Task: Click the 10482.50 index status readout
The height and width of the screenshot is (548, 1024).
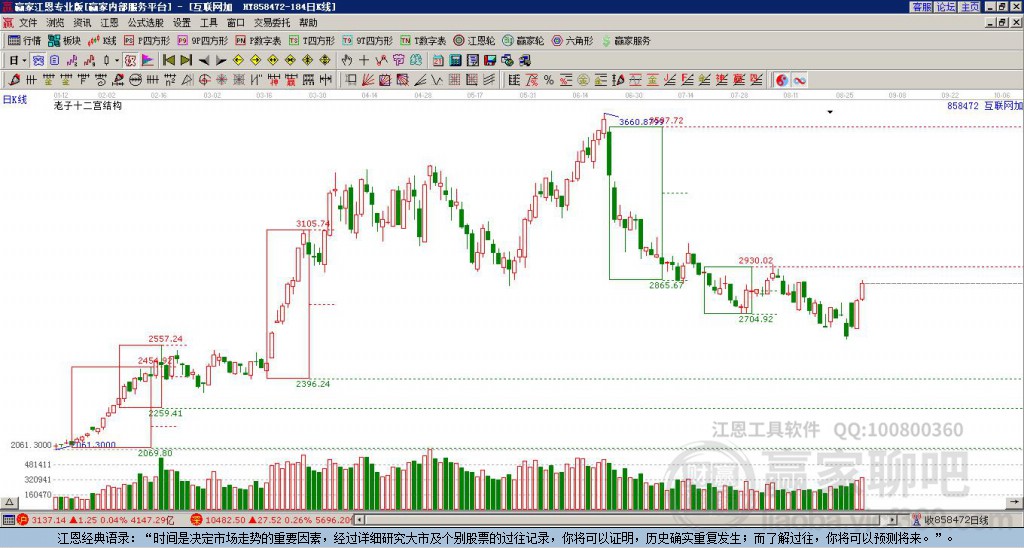Action: point(271,521)
